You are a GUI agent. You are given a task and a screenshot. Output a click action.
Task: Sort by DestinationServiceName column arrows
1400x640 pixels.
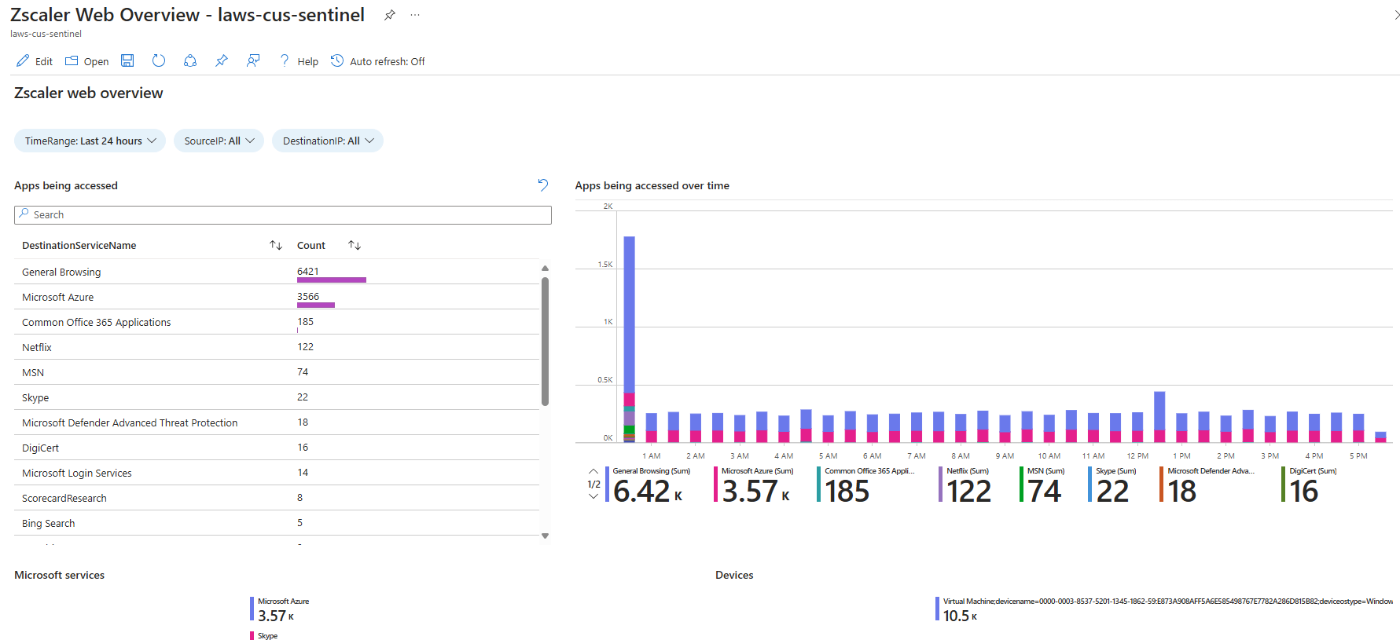click(276, 245)
